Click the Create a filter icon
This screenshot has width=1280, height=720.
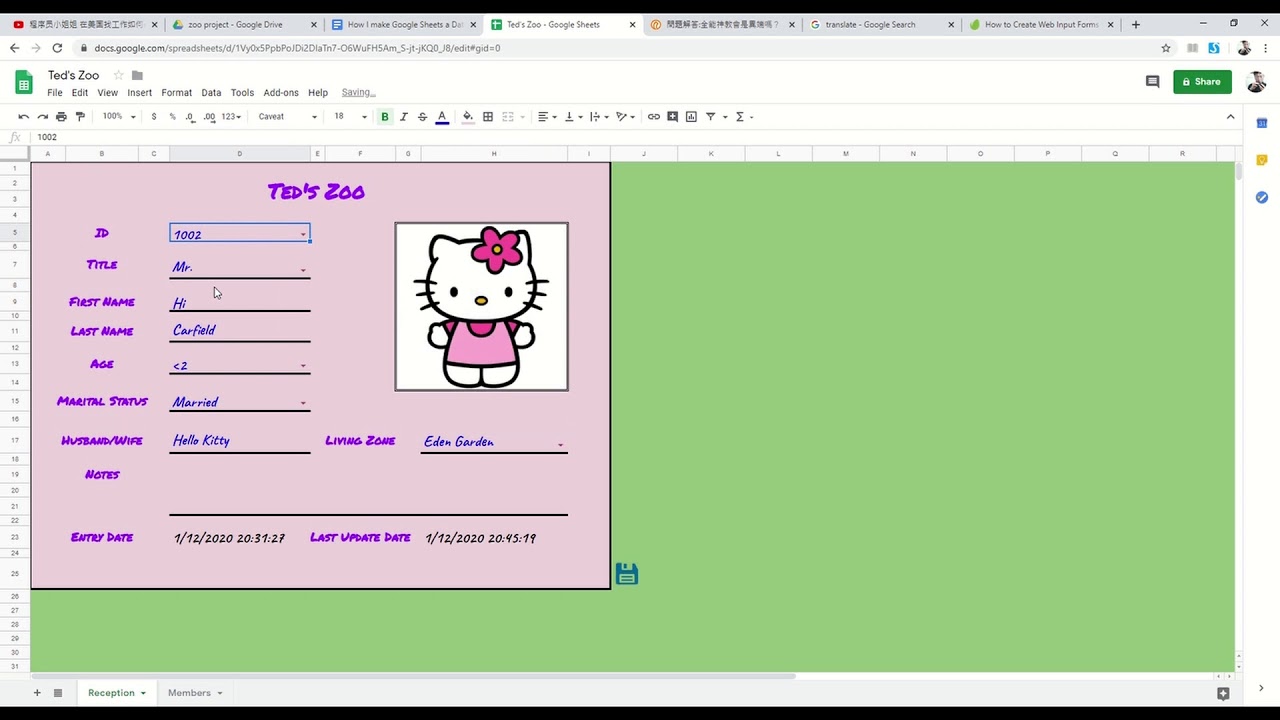pos(711,117)
